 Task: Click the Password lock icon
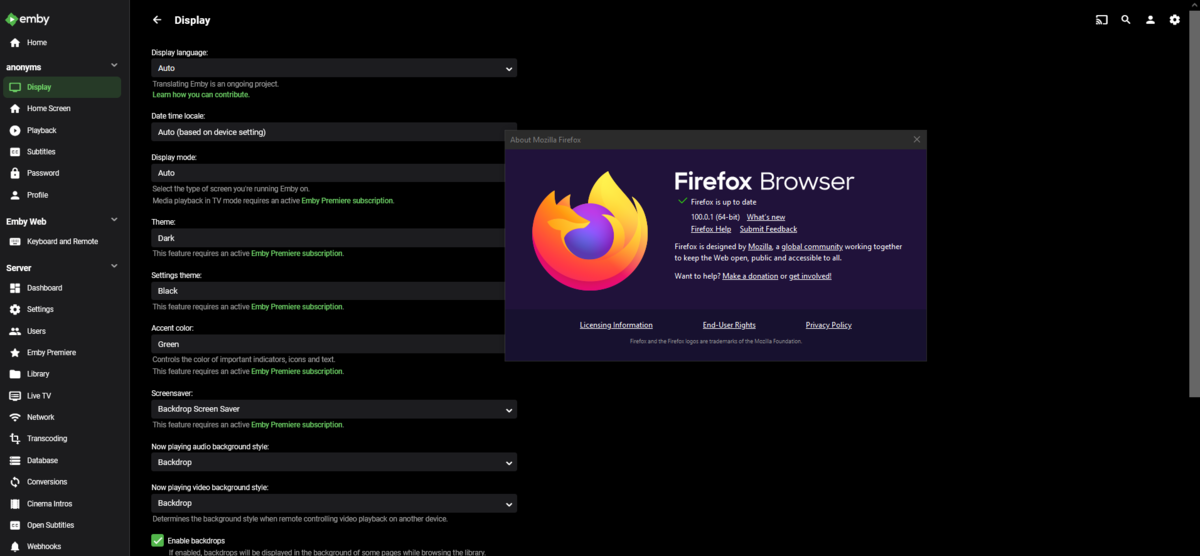tap(15, 173)
